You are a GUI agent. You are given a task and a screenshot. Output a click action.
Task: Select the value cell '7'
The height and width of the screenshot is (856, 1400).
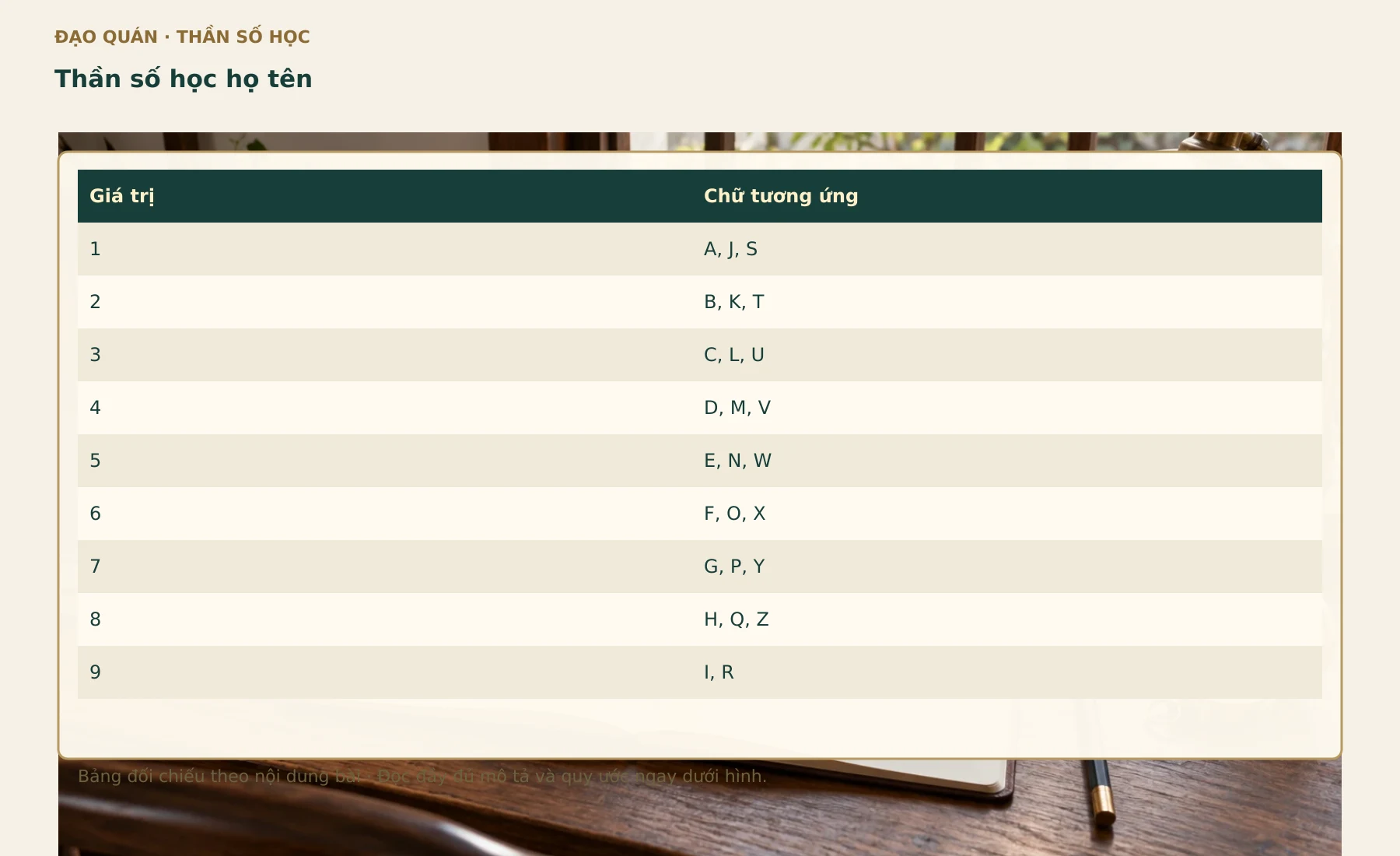point(385,567)
